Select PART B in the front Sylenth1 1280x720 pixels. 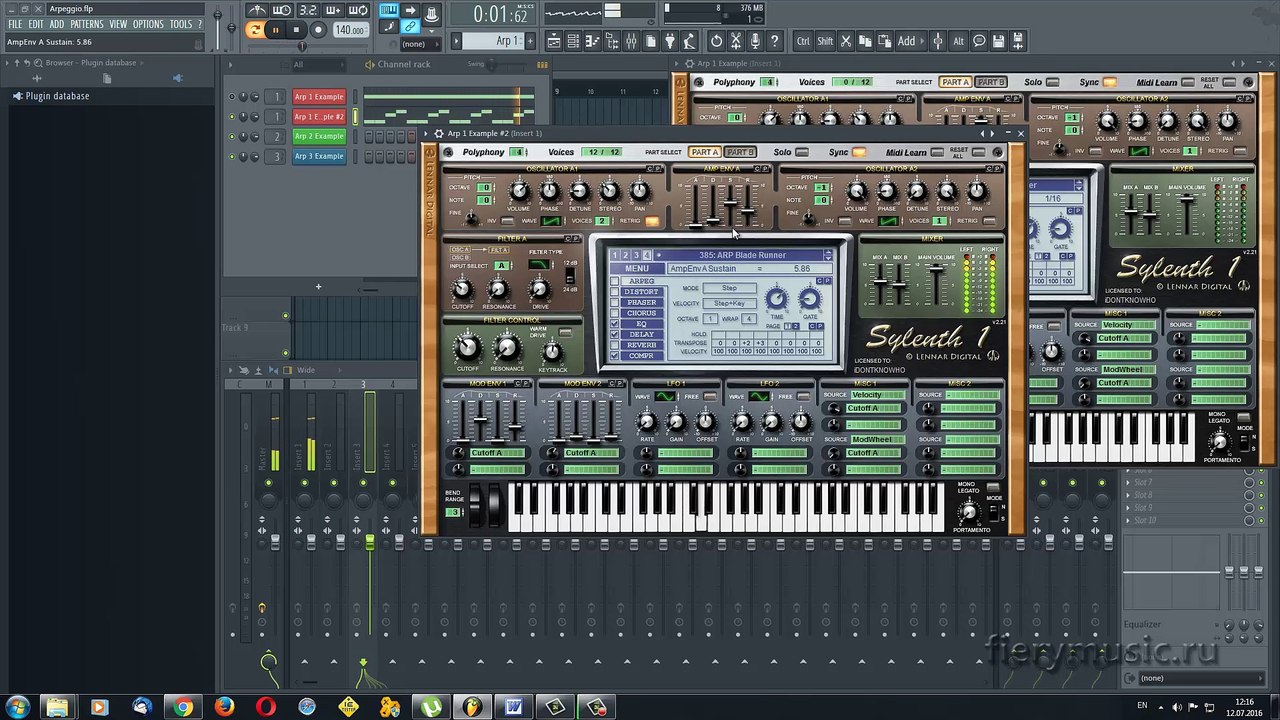click(x=740, y=152)
